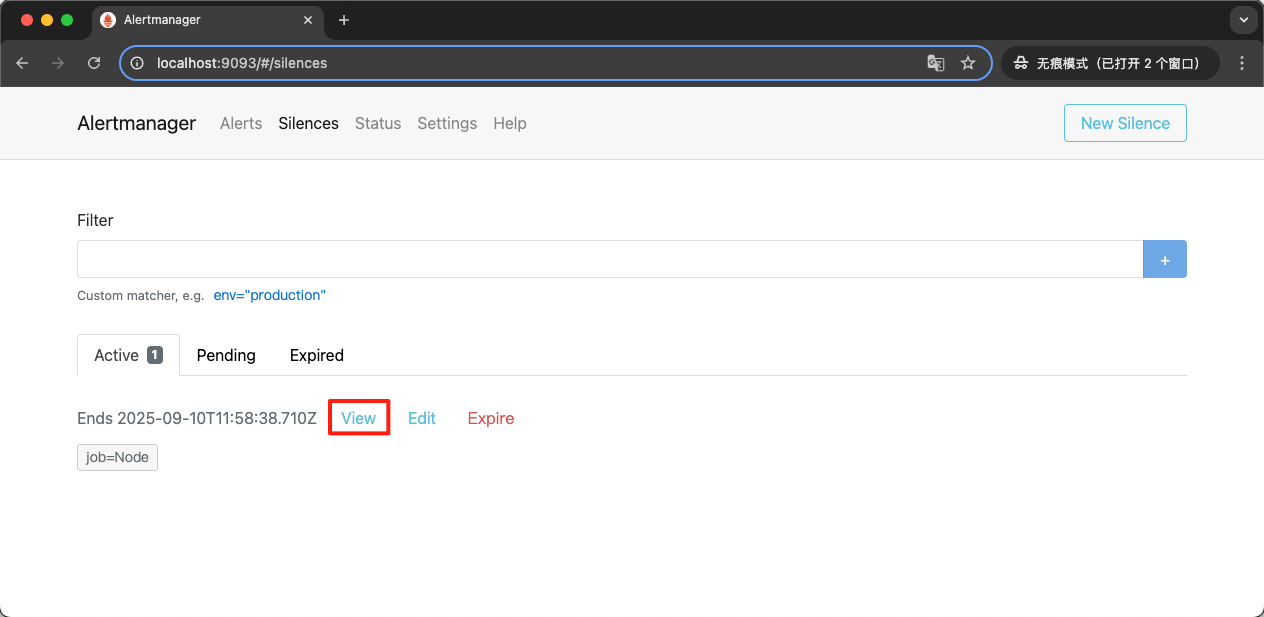
Task: Open the Alerts page
Action: (x=240, y=123)
